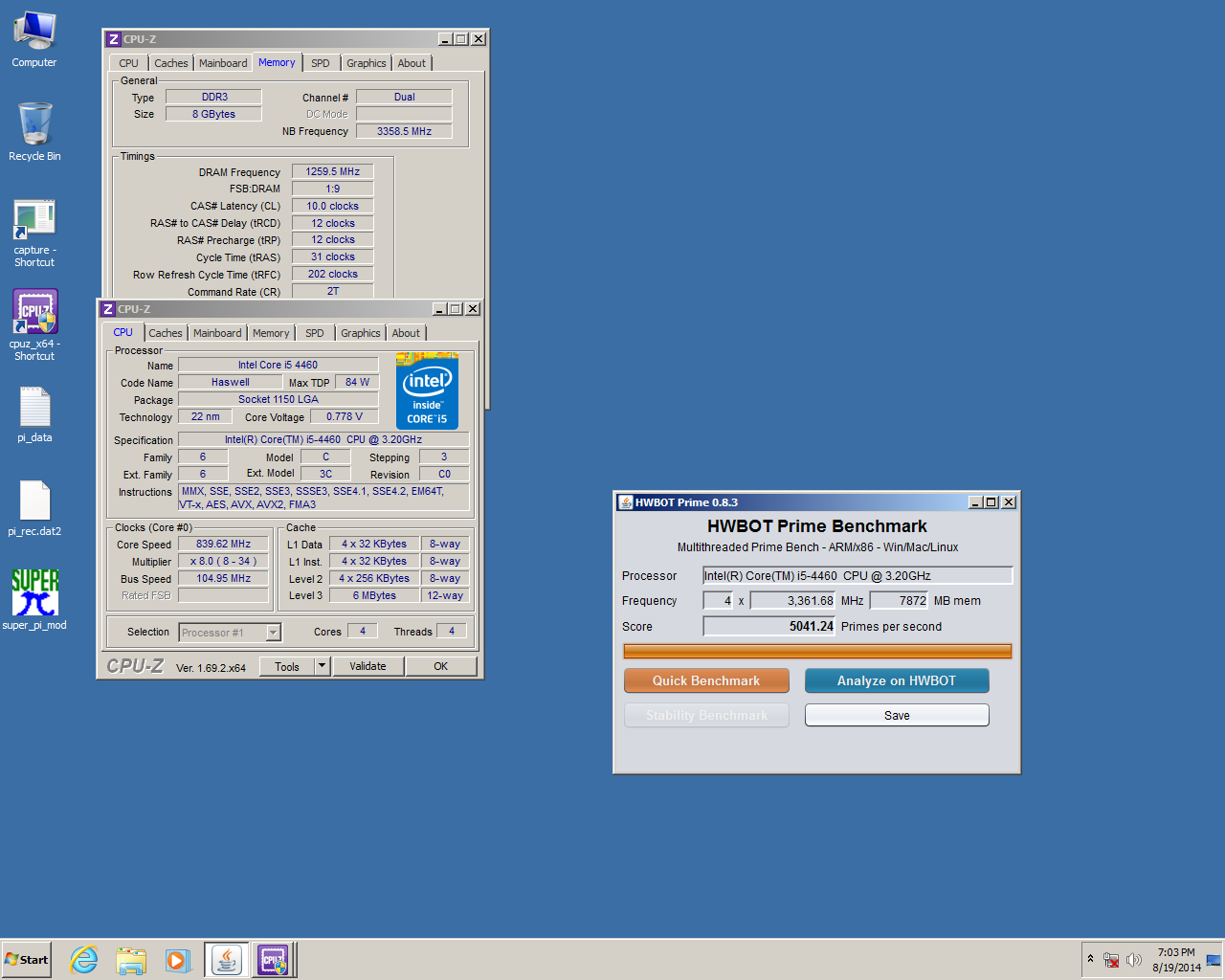Select CPU tab in back Memory window
1225x980 pixels.
tap(129, 63)
